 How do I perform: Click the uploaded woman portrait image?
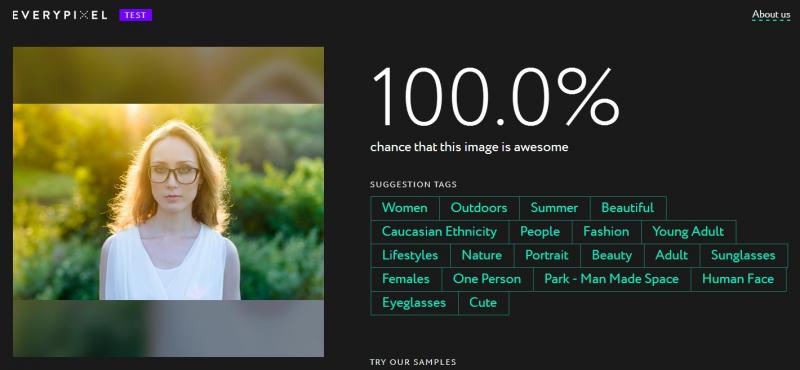[x=168, y=202]
